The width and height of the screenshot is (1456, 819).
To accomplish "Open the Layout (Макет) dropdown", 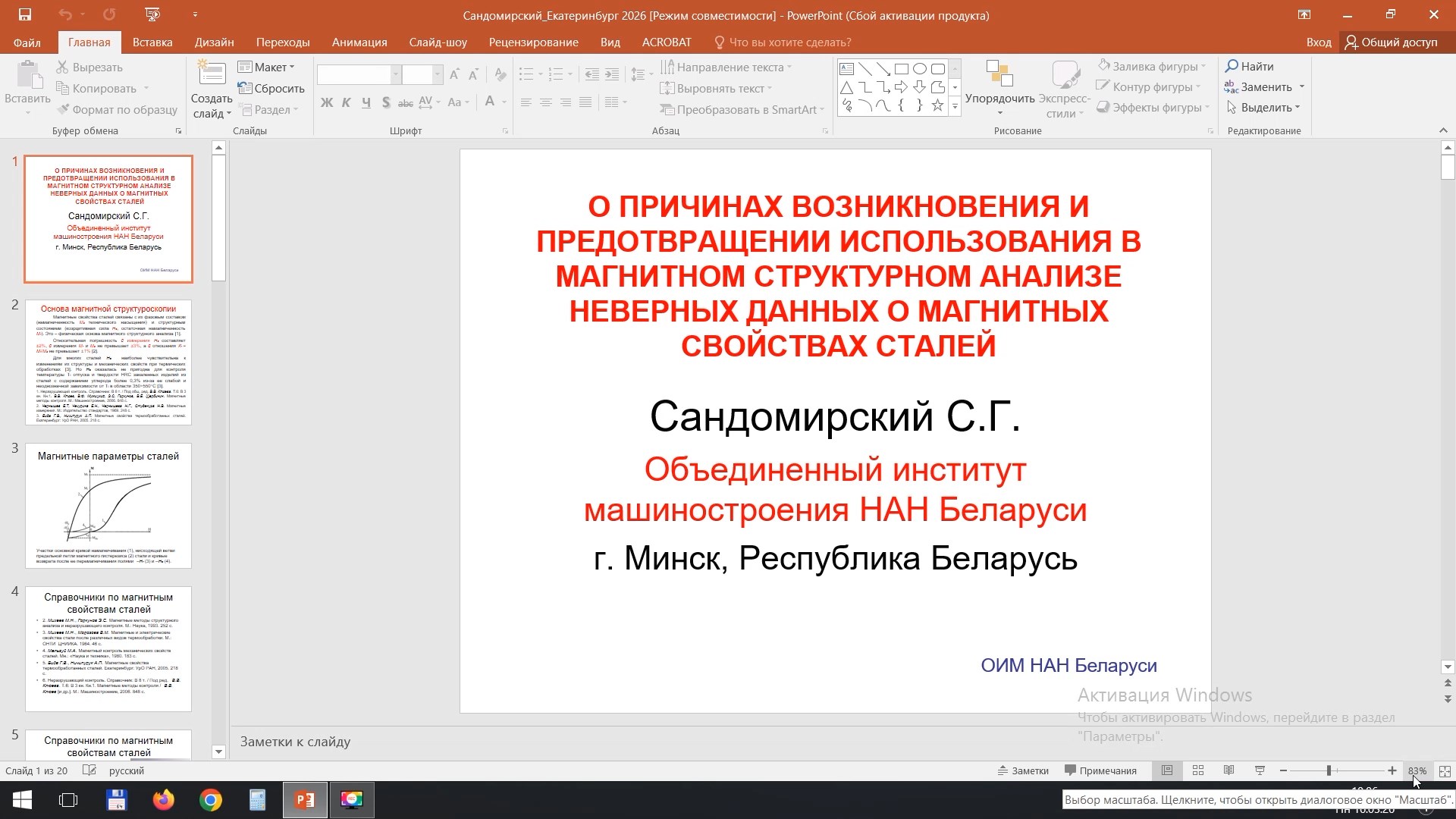I will [x=267, y=67].
